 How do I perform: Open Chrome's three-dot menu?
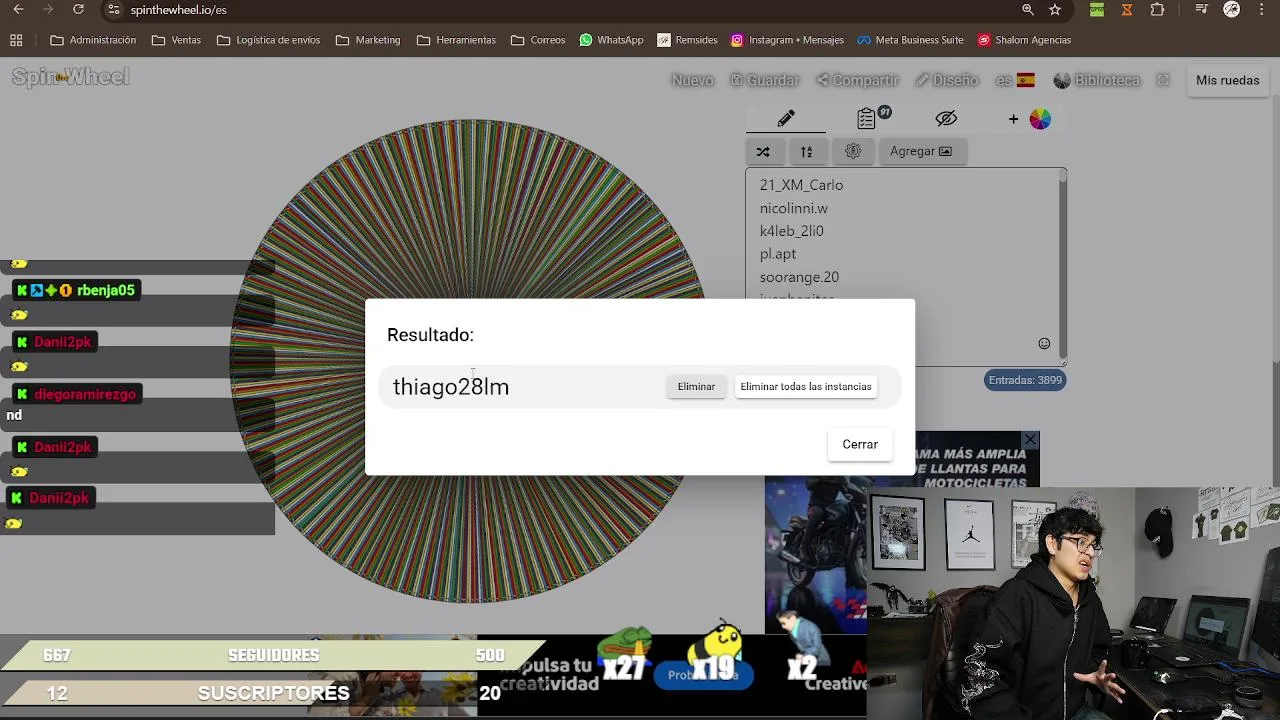click(x=1262, y=10)
